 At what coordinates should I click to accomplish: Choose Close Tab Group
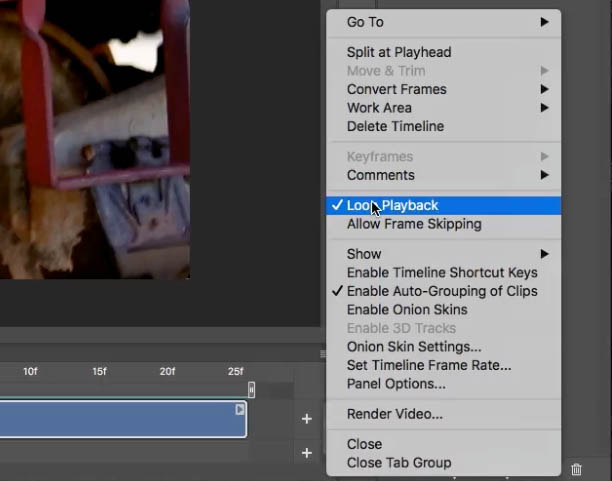pos(443,463)
